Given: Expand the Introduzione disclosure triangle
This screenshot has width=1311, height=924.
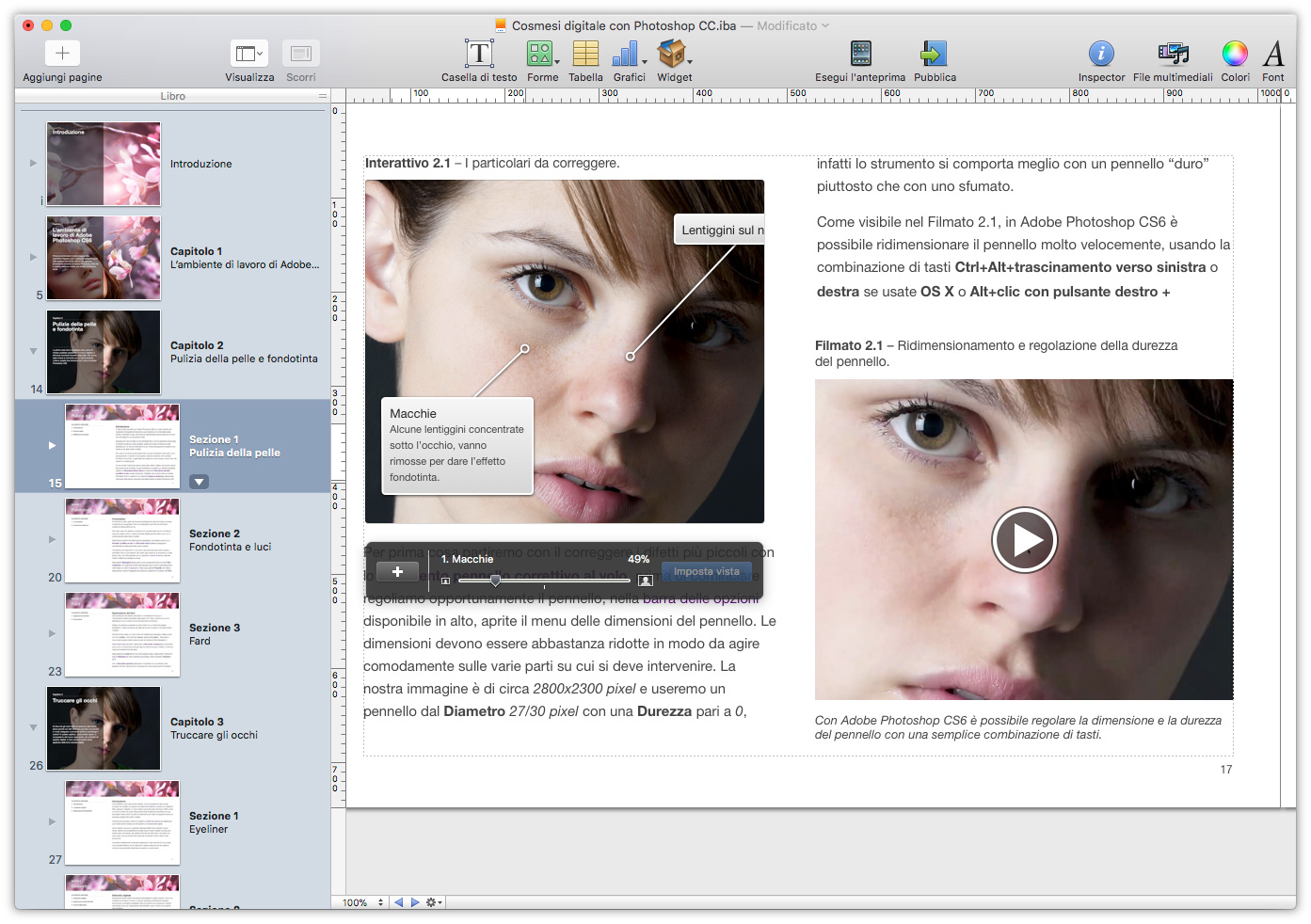Looking at the screenshot, I should pyautogui.click(x=33, y=163).
